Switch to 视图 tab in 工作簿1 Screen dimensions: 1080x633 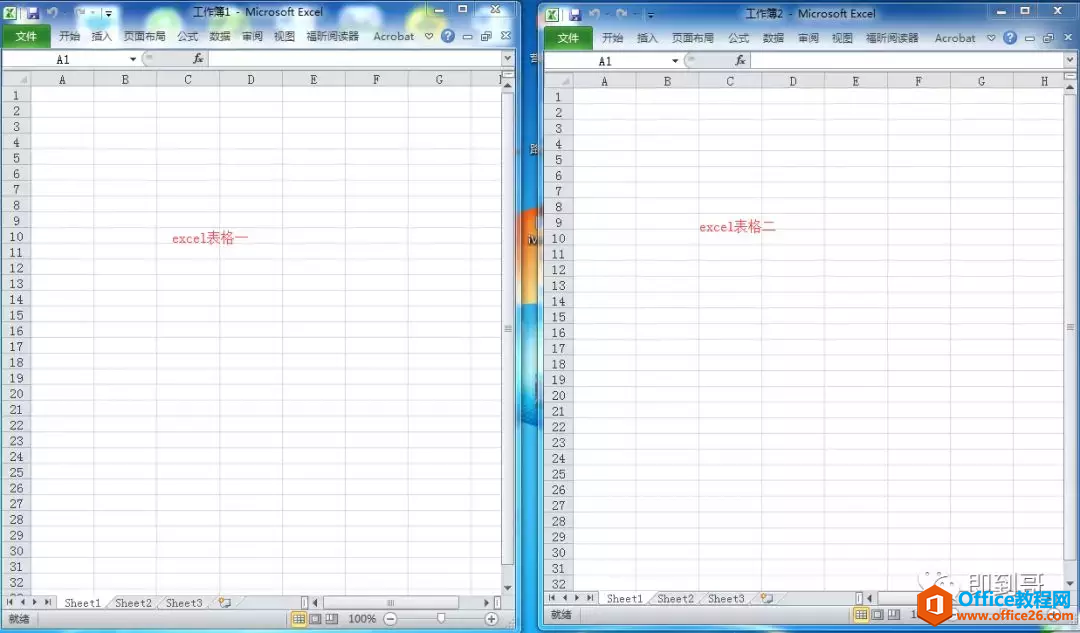tap(284, 36)
